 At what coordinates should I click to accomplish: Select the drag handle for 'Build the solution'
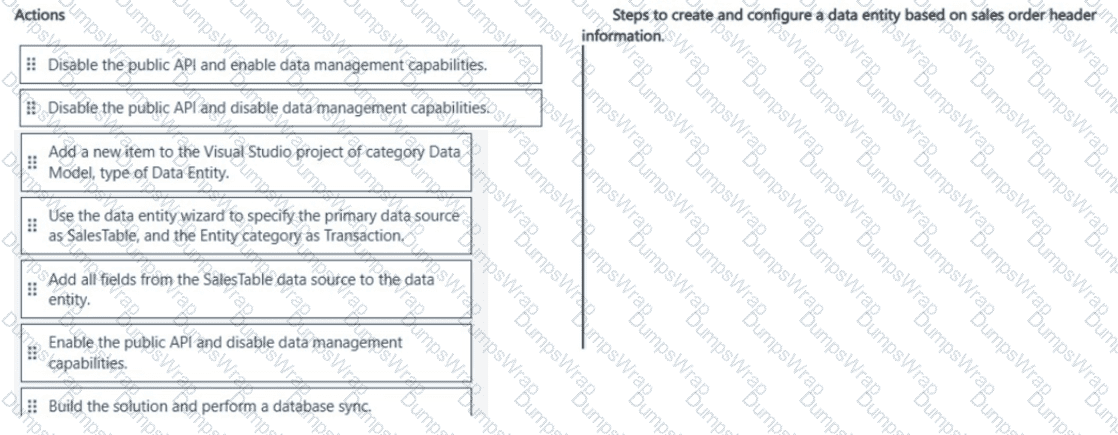pos(31,407)
